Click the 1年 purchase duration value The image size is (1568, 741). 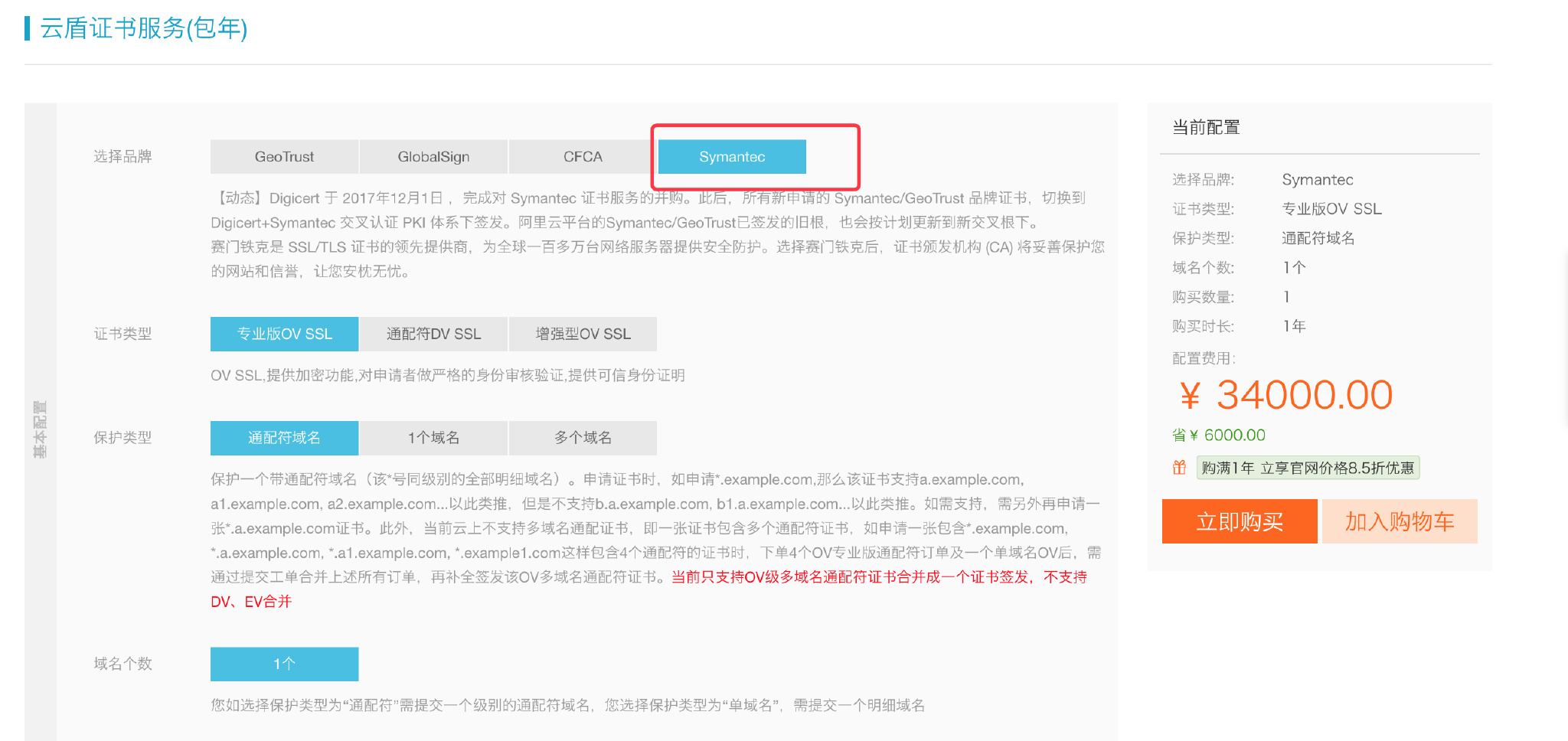(1295, 326)
